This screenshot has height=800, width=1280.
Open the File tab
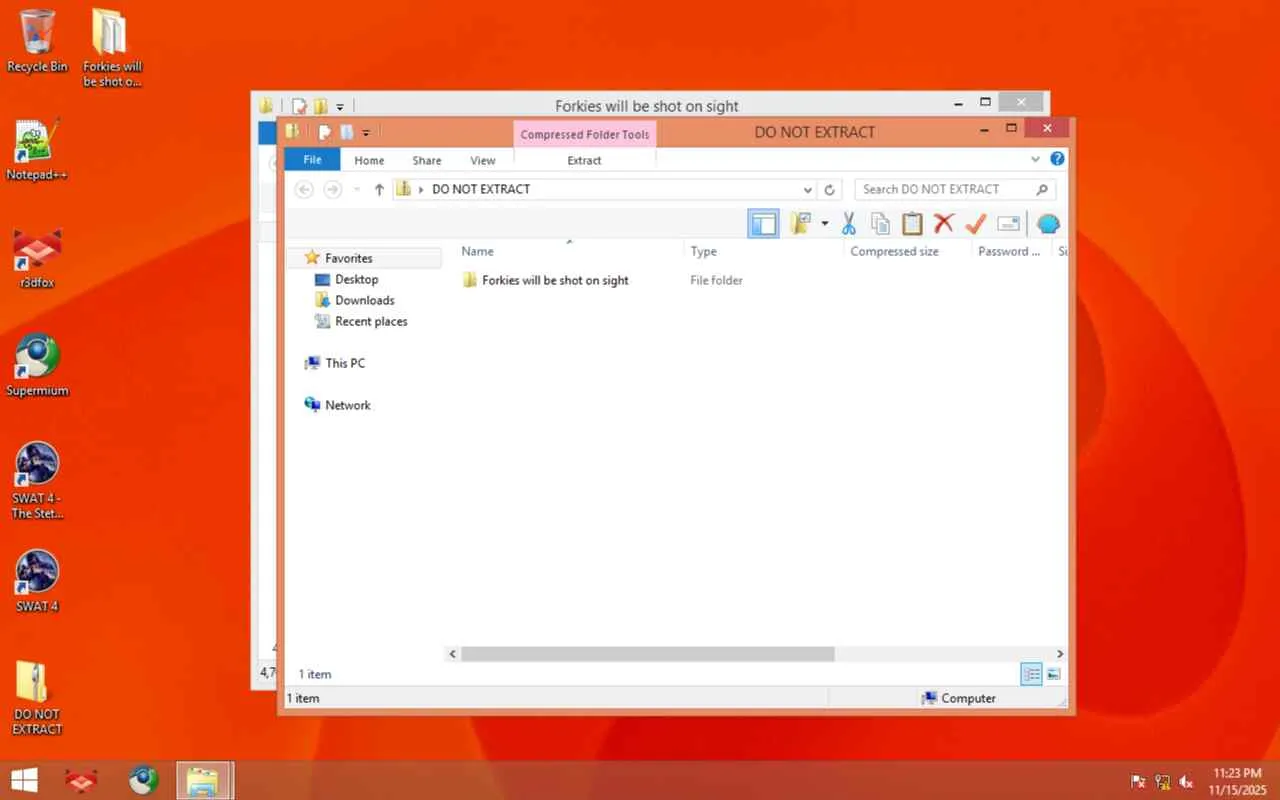312,160
